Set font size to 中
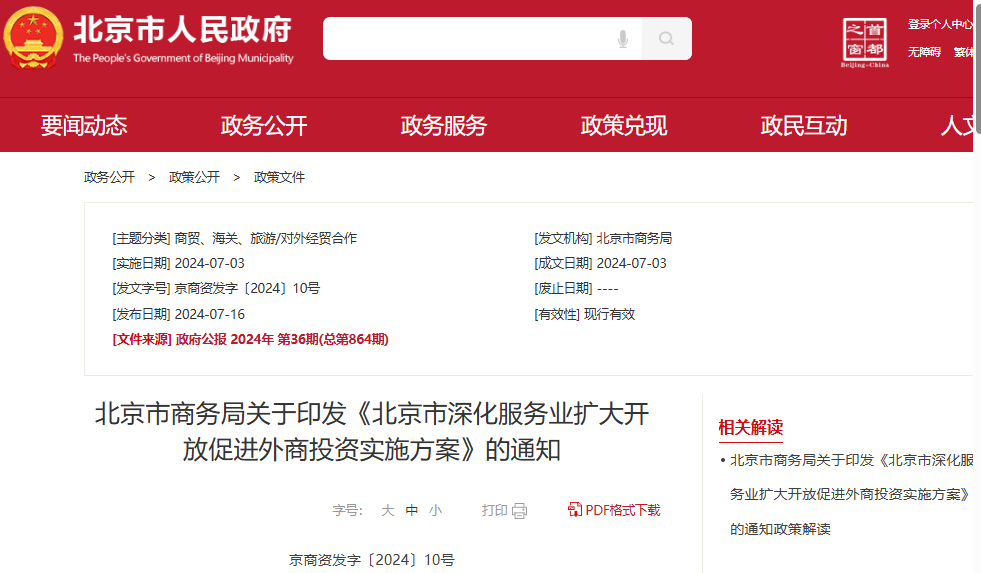Viewport: 981px width, 573px height. click(x=412, y=511)
